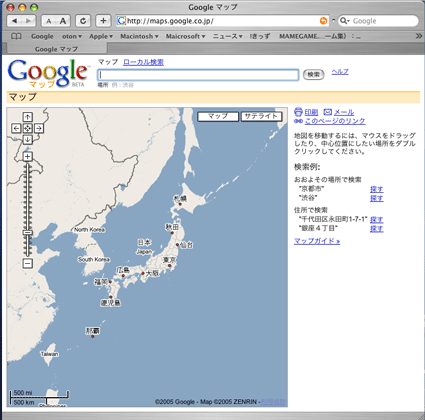Image resolution: width=425 pixels, height=420 pixels.
Task: Click the メール email link
Action: tap(344, 112)
